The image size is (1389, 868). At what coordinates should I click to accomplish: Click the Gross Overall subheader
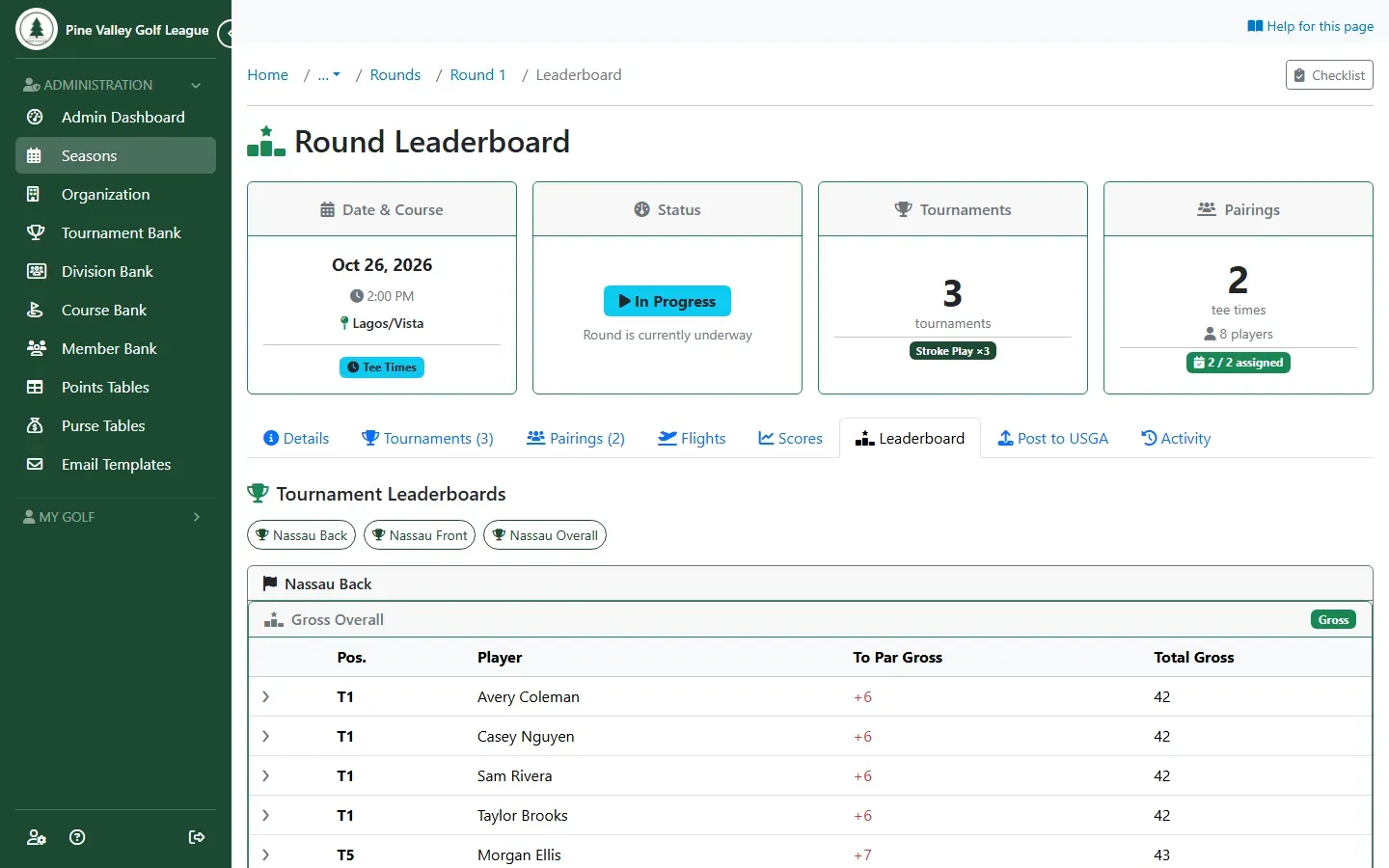(x=810, y=619)
